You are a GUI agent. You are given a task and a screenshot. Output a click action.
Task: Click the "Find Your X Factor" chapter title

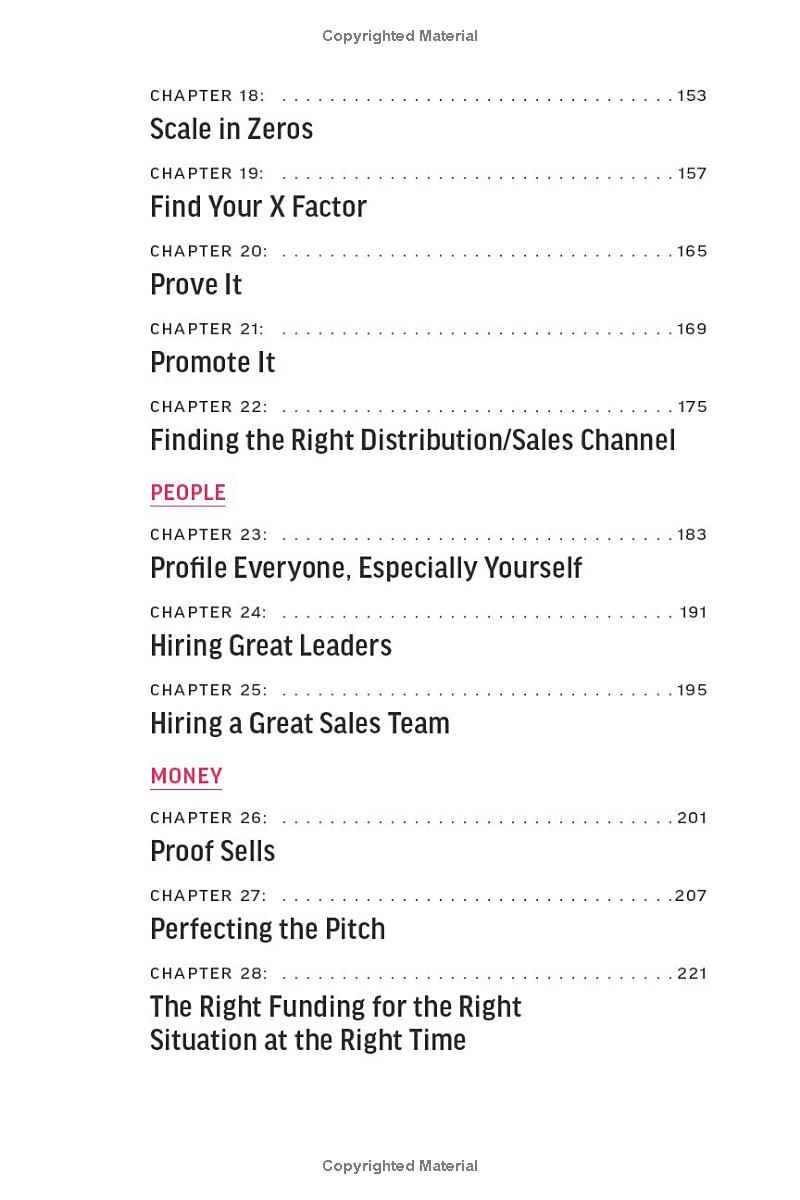click(x=258, y=207)
